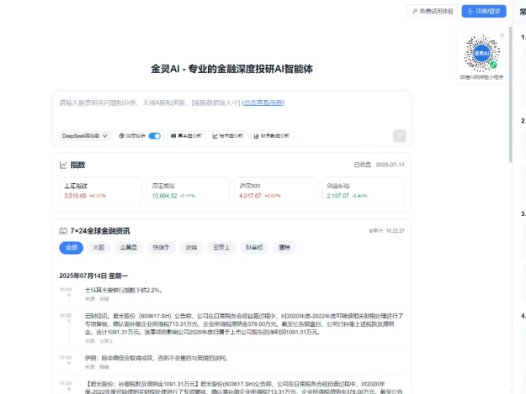Select the 全部 news filter tab
The width and height of the screenshot is (526, 394).
click(71, 247)
